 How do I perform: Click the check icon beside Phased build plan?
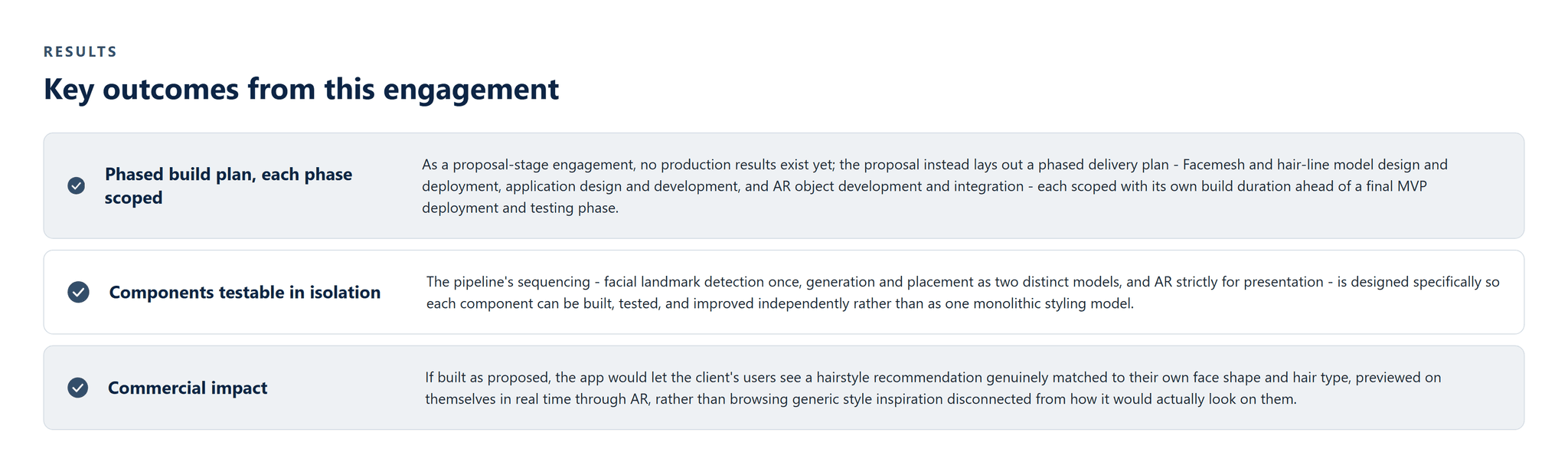tap(76, 185)
